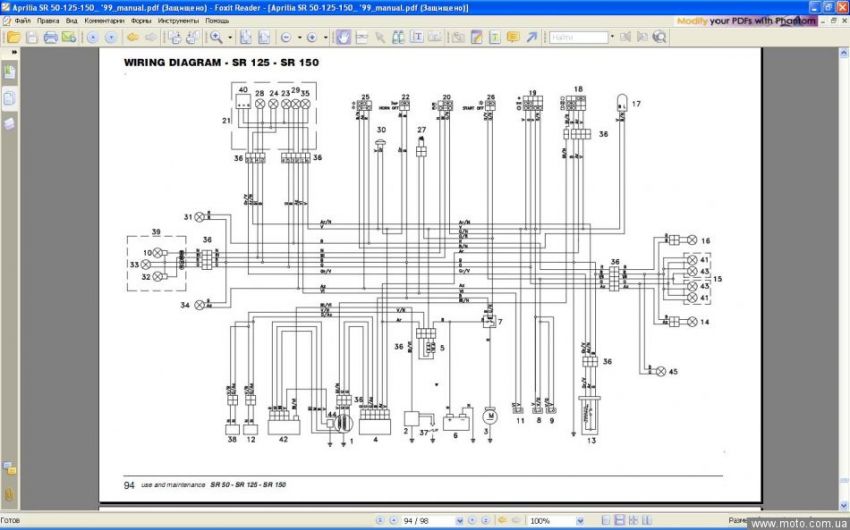Print the PDF with the printer icon

point(50,37)
